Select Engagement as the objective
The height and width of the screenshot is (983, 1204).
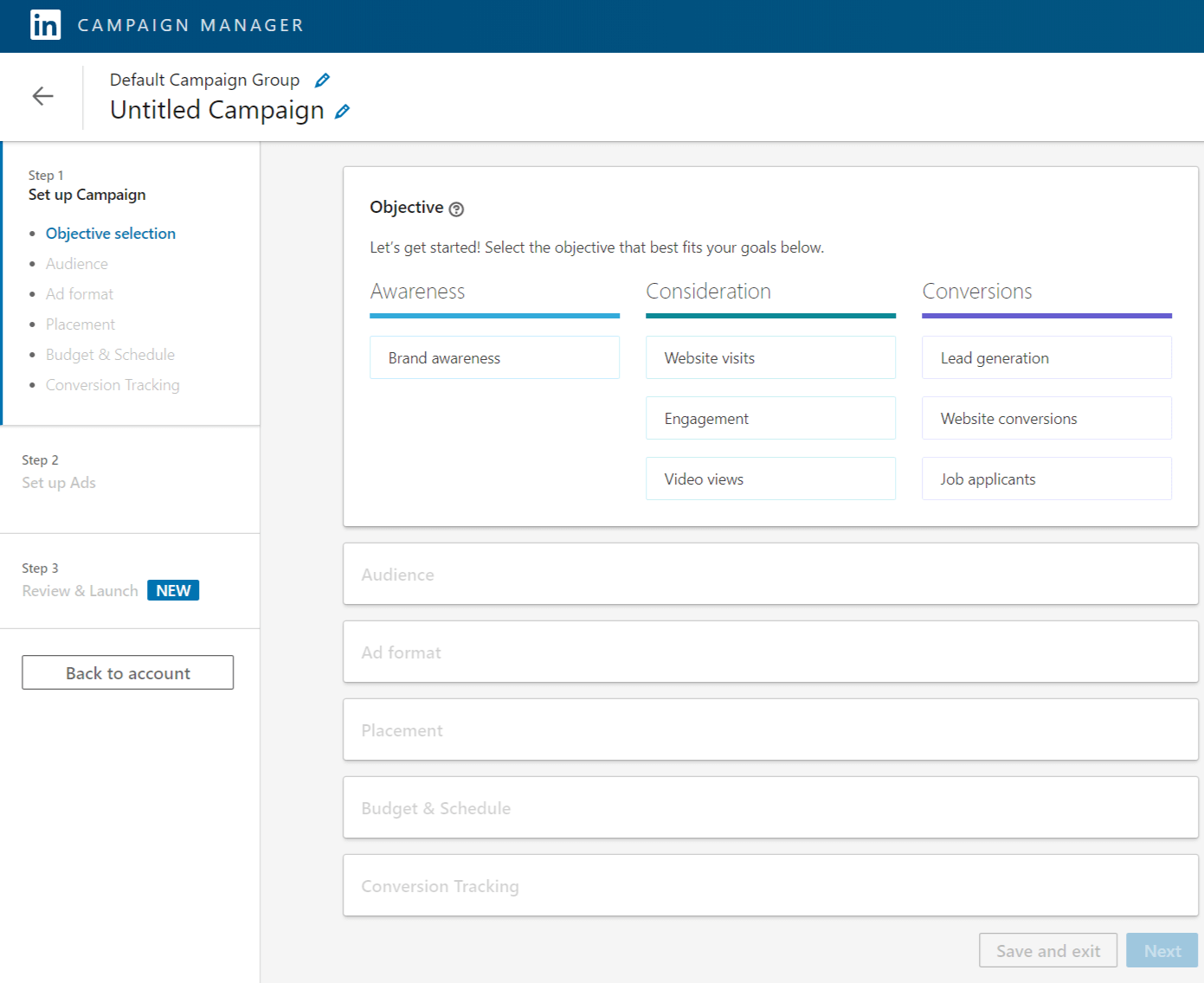pos(770,418)
